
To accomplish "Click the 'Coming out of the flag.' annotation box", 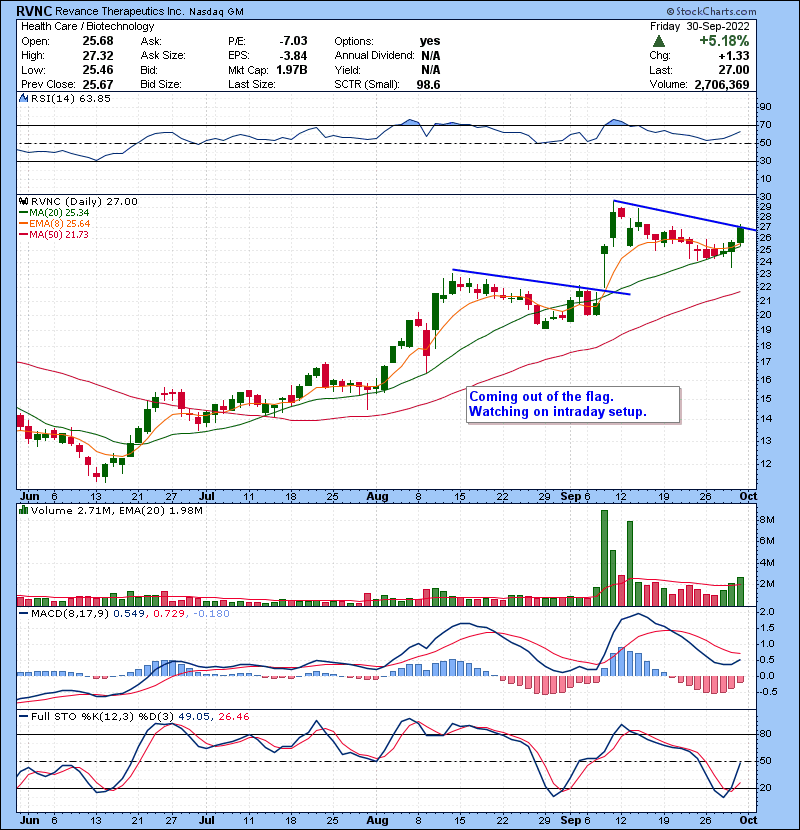I will coord(573,404).
